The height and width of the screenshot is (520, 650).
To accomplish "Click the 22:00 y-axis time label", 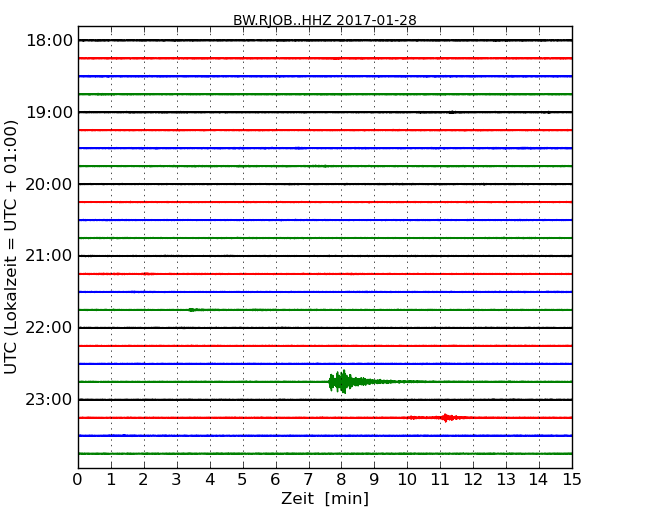I will (x=49, y=328).
